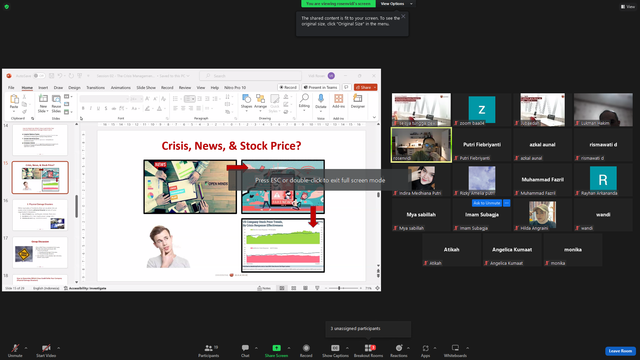Switch to Normal view in status bar
This screenshot has width=640, height=360.
[282, 288]
